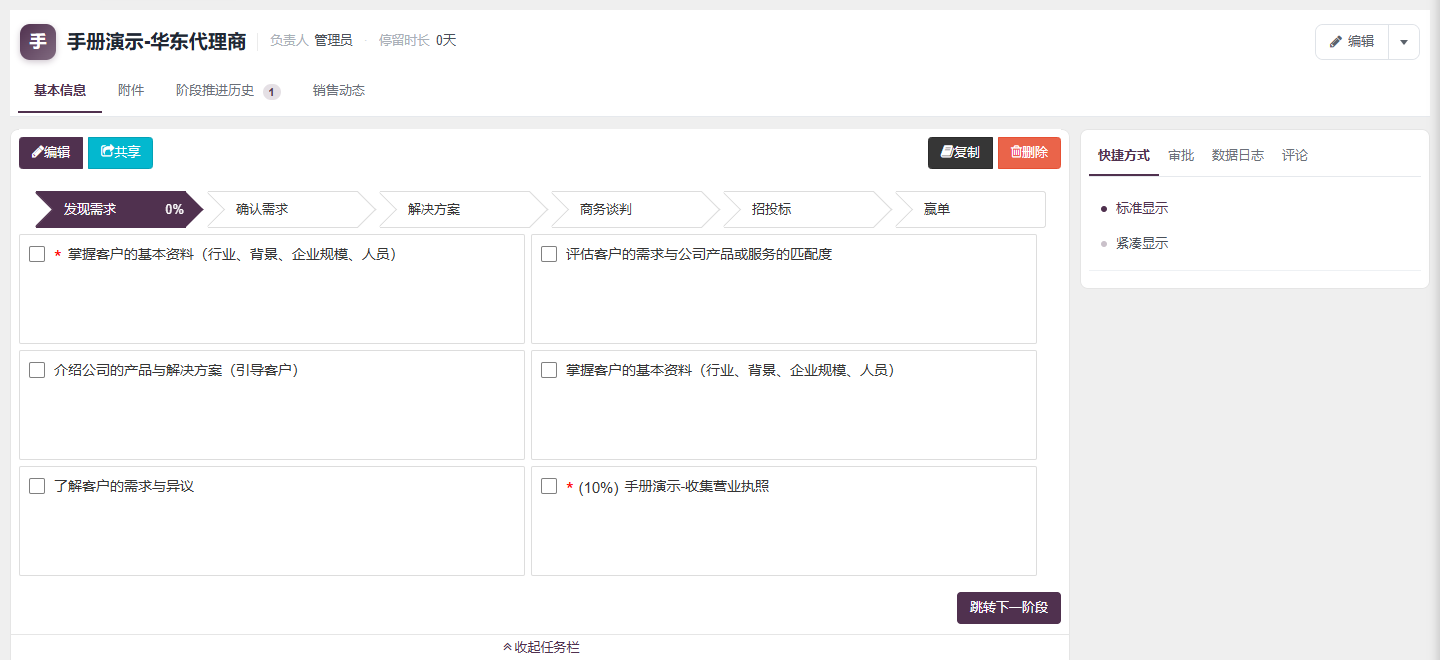The height and width of the screenshot is (660, 1440).
Task: Open the 审批 tab
Action: (1181, 155)
